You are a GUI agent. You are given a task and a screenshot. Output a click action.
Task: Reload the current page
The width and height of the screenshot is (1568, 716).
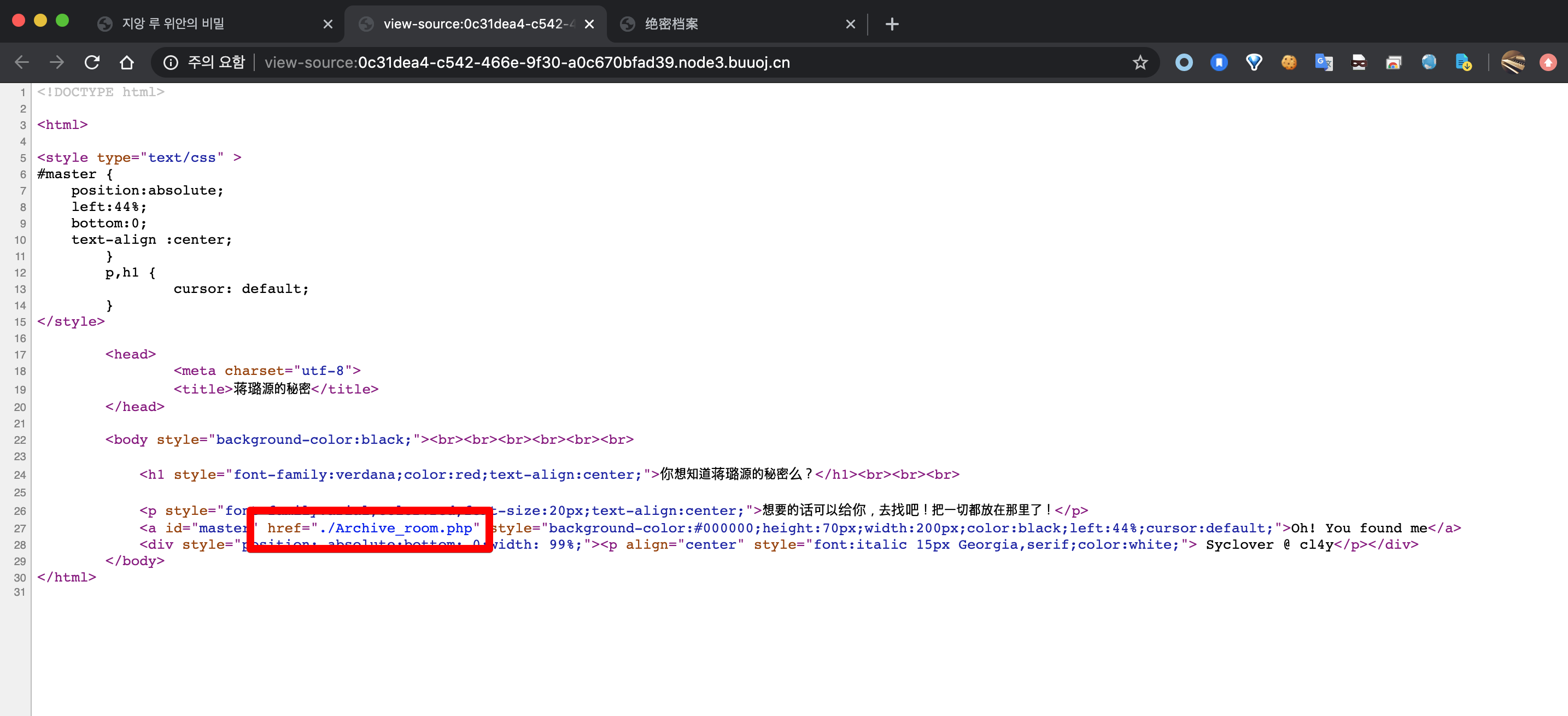point(92,62)
